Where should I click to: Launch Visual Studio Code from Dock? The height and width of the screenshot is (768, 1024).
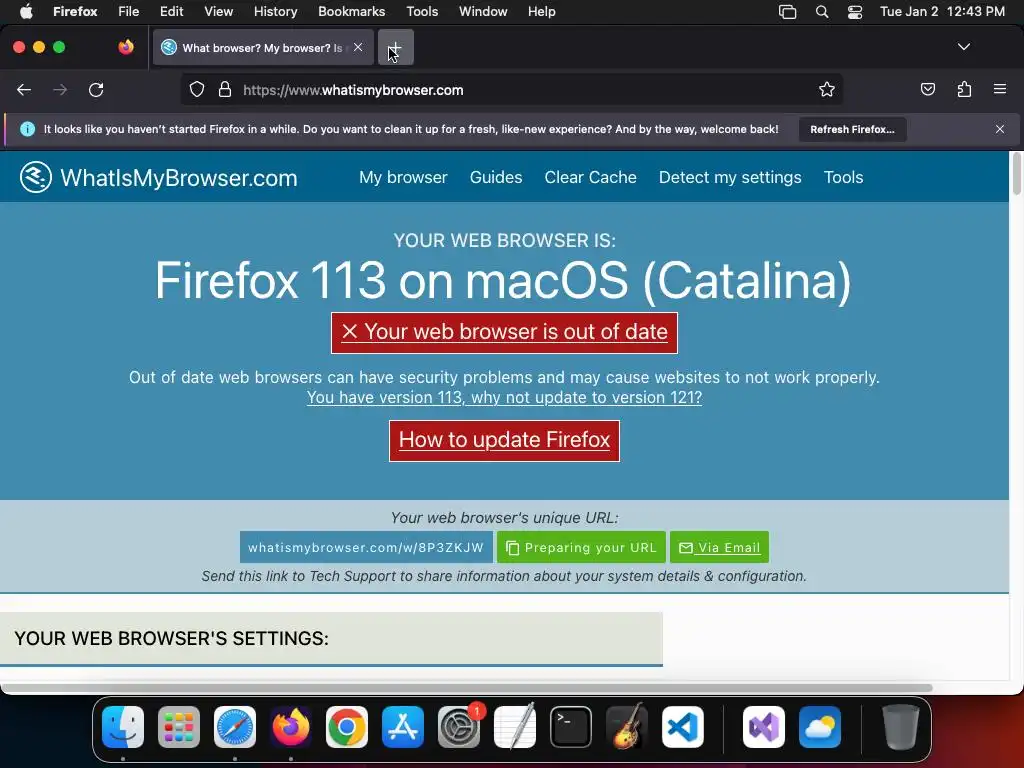point(683,726)
